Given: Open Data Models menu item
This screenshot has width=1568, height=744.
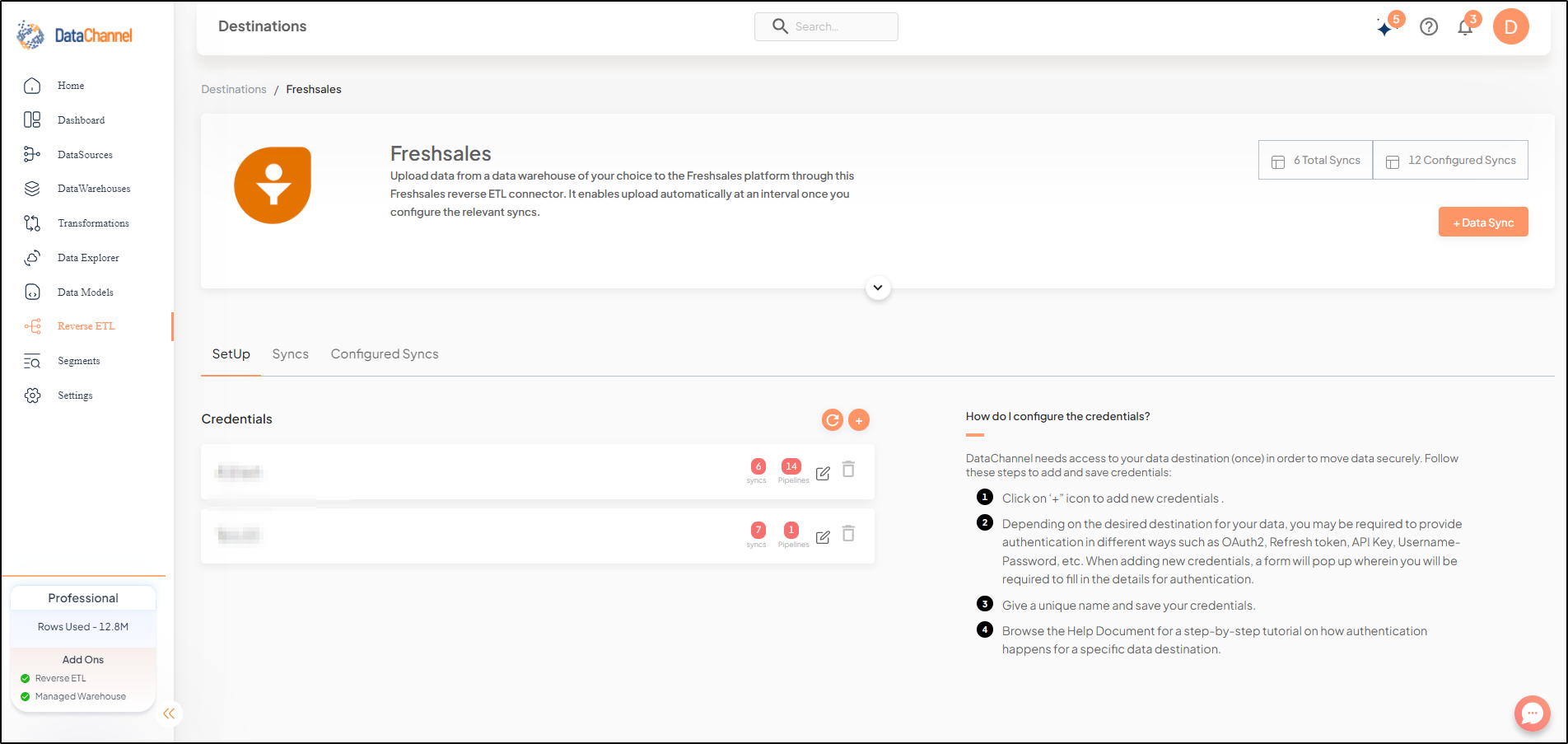Looking at the screenshot, I should pyautogui.click(x=86, y=292).
